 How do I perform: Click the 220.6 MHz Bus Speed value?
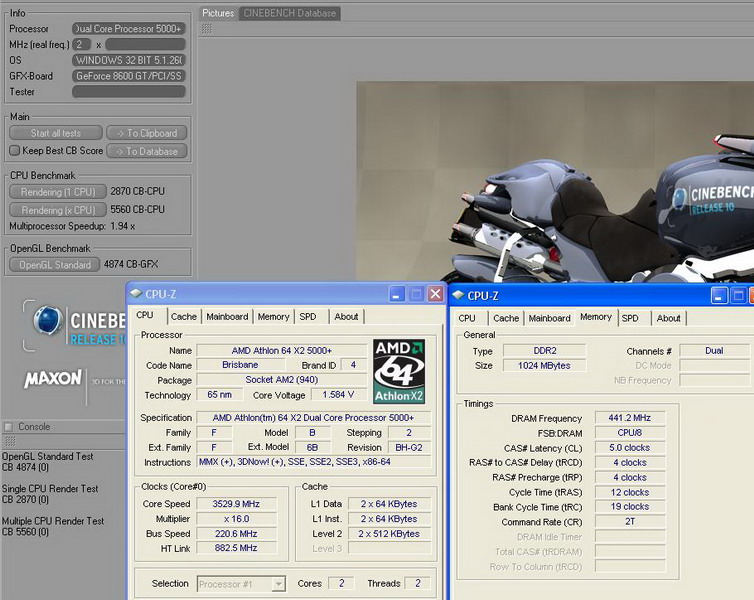pyautogui.click(x=236, y=534)
